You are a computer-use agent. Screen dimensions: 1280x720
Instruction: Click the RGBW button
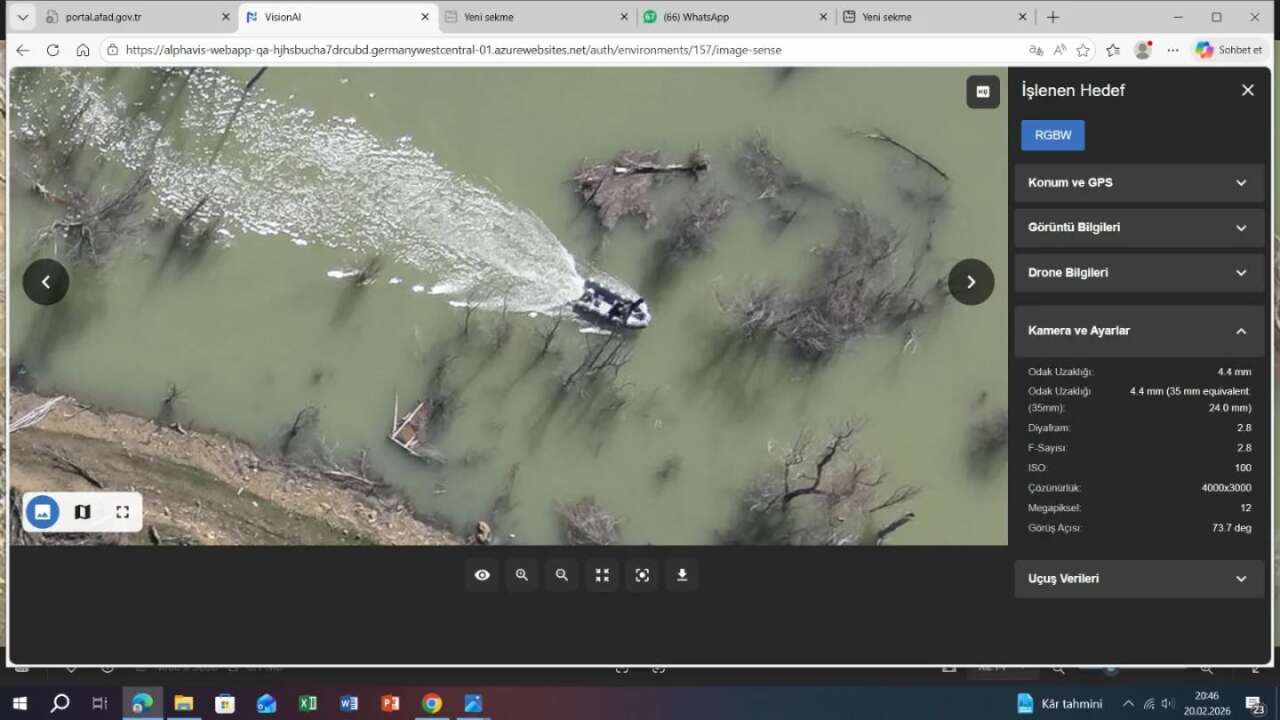click(1052, 135)
